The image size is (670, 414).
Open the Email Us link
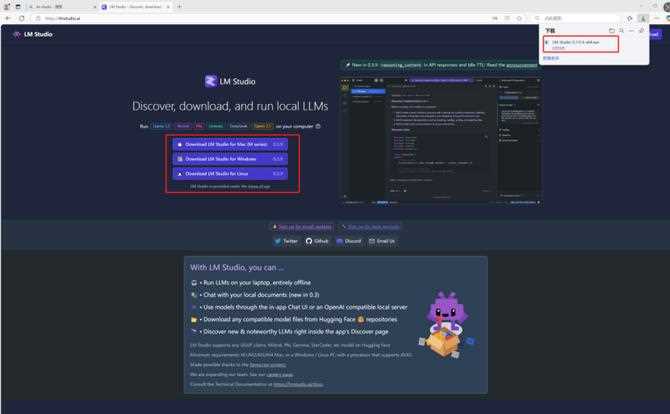tap(382, 241)
